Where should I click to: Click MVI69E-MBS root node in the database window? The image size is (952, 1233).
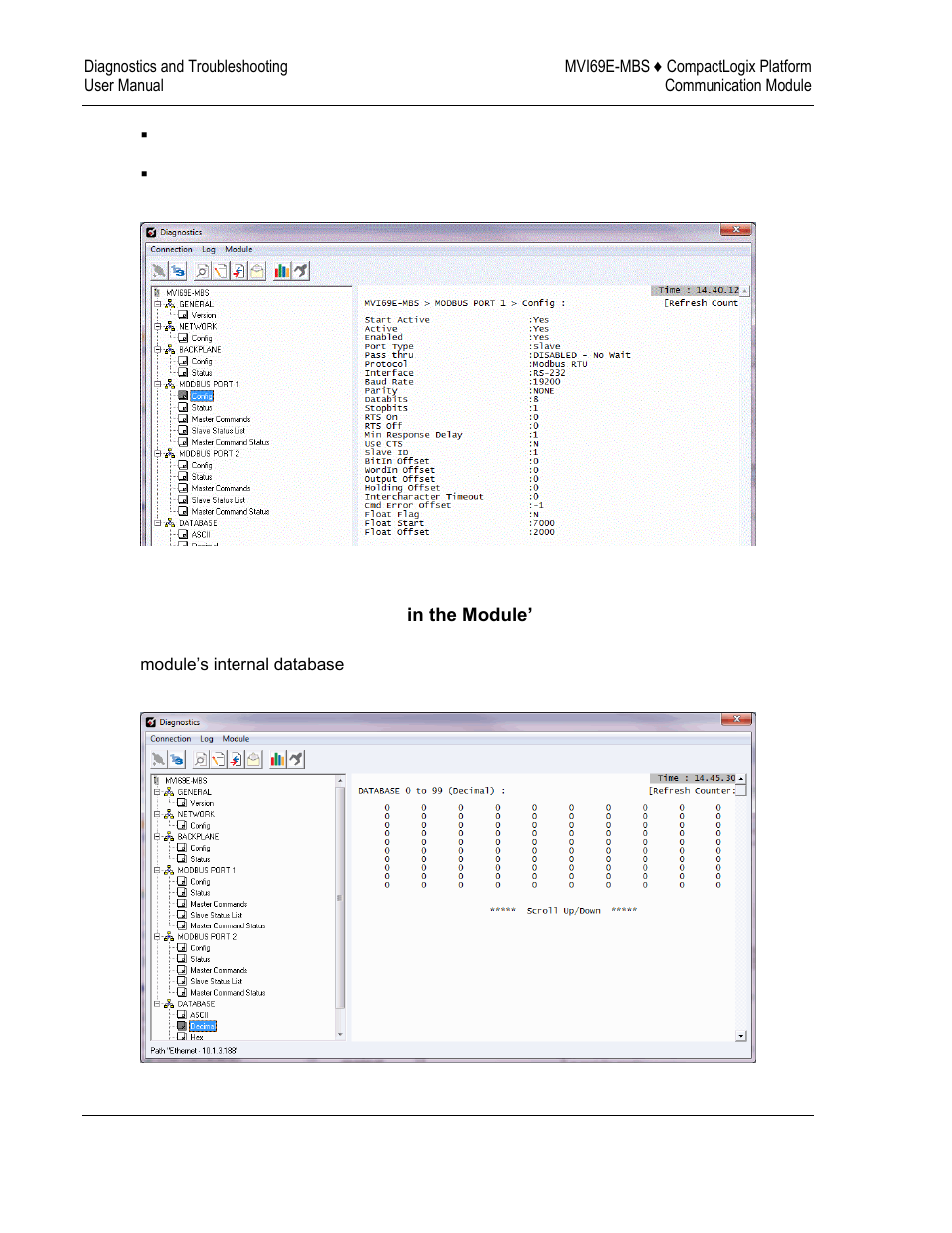[187, 781]
